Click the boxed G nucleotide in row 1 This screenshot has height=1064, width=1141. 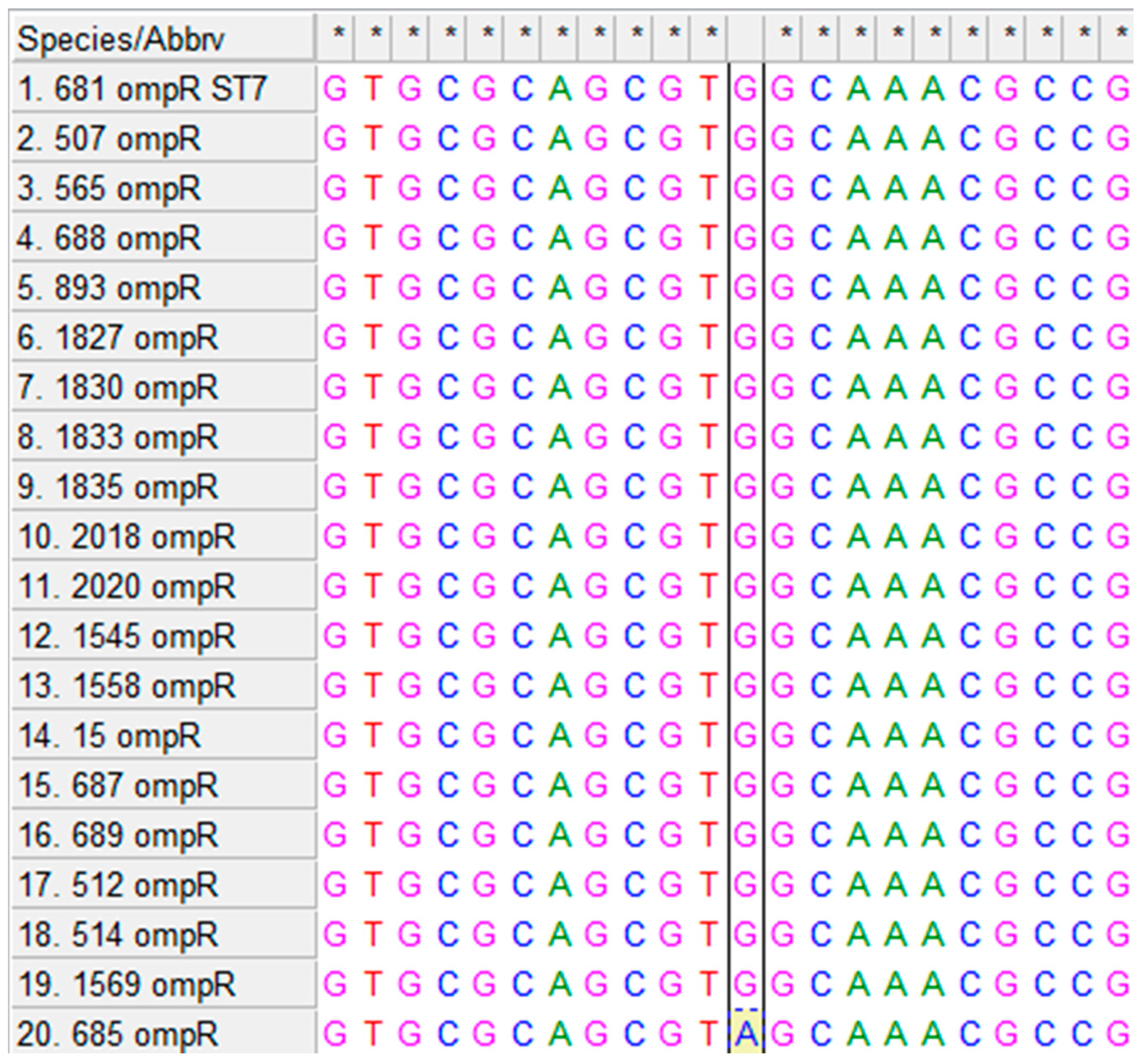(746, 89)
